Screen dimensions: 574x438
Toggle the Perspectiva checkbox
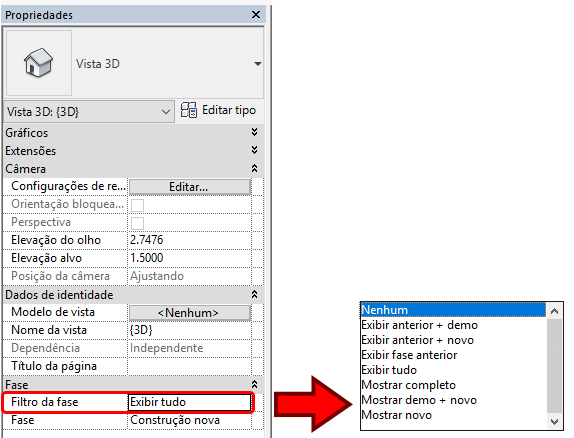137,223
